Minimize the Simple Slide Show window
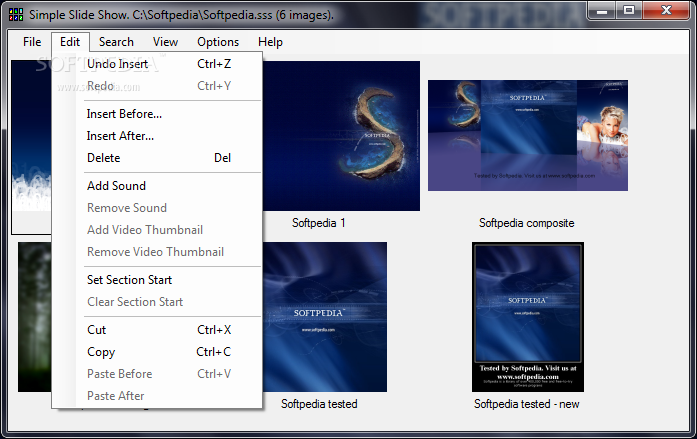Viewport: 697px width, 439px height. click(x=602, y=11)
